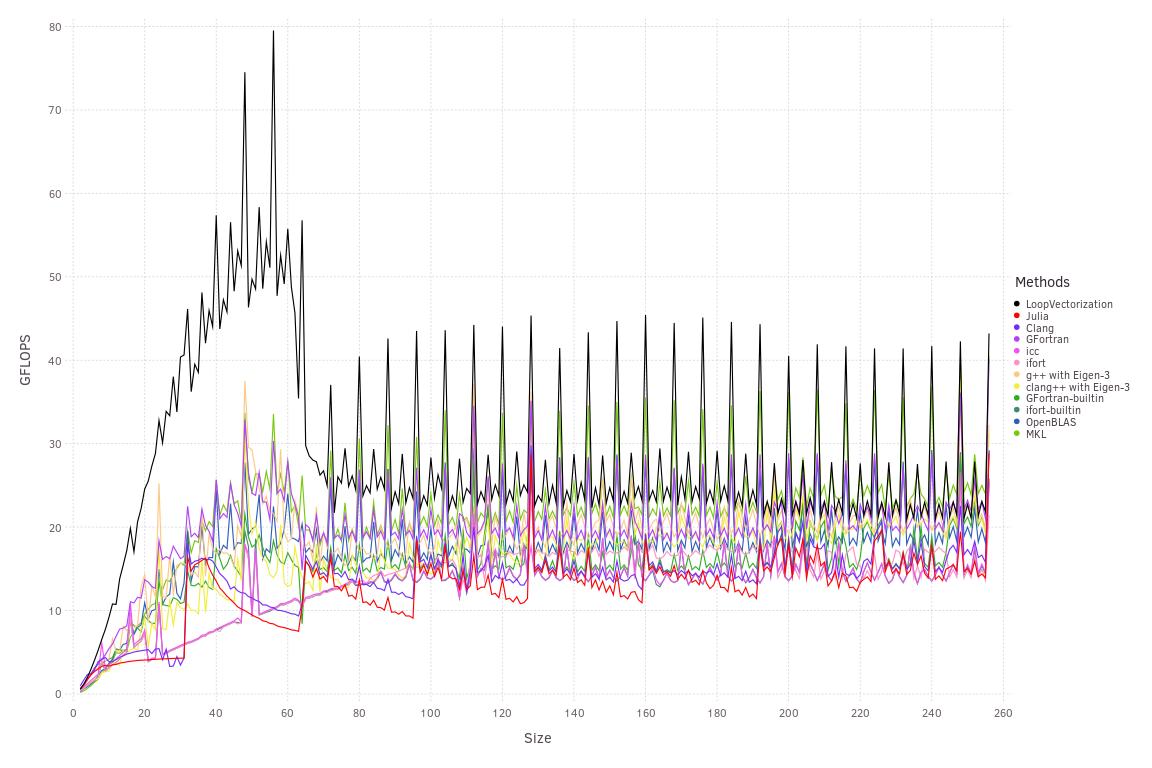The height and width of the screenshot is (768, 1152).
Task: Click the yellow clang++ with Eigen-3 dot
Action: [1016, 387]
